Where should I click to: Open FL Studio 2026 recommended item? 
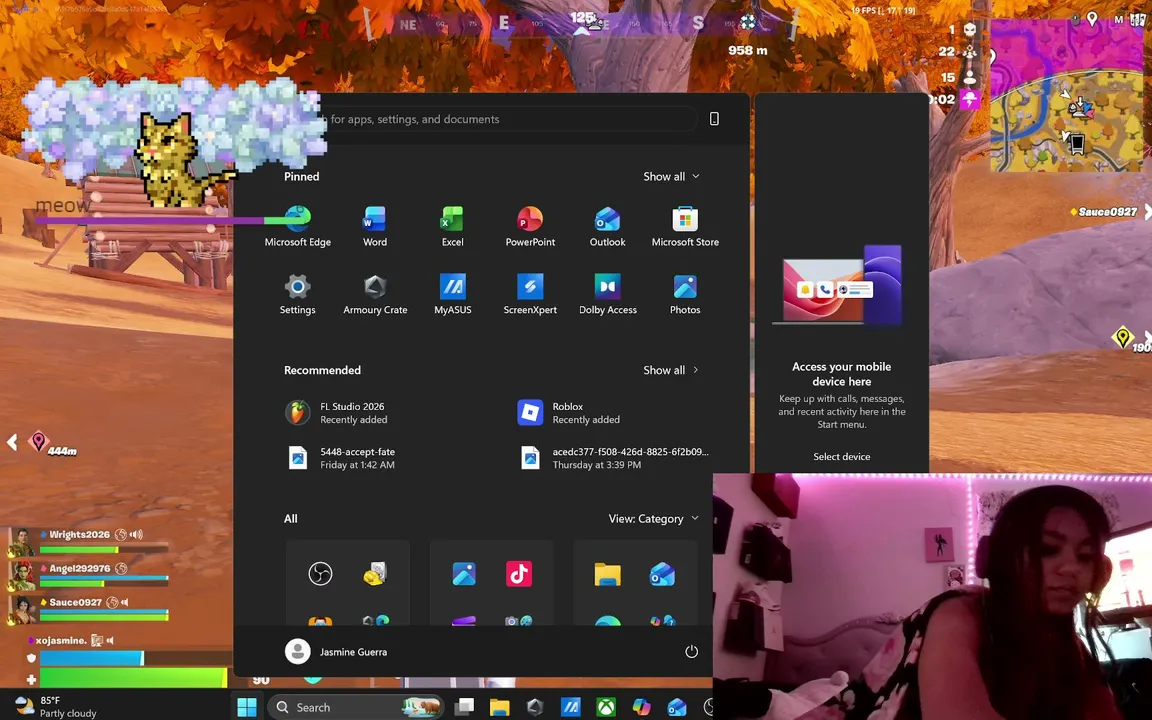[353, 413]
